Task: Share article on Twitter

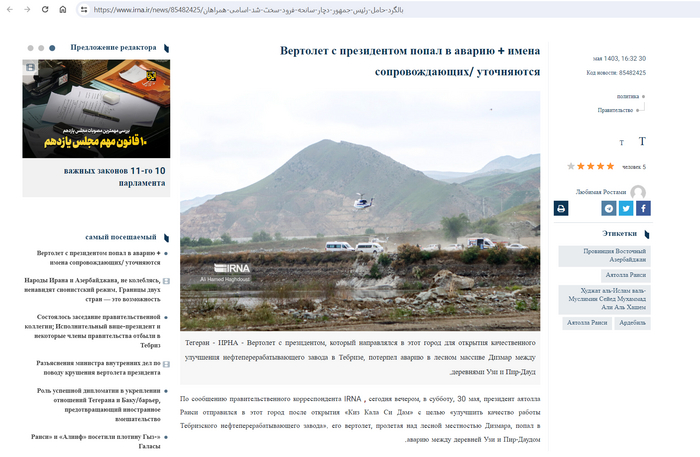Action: (626, 208)
